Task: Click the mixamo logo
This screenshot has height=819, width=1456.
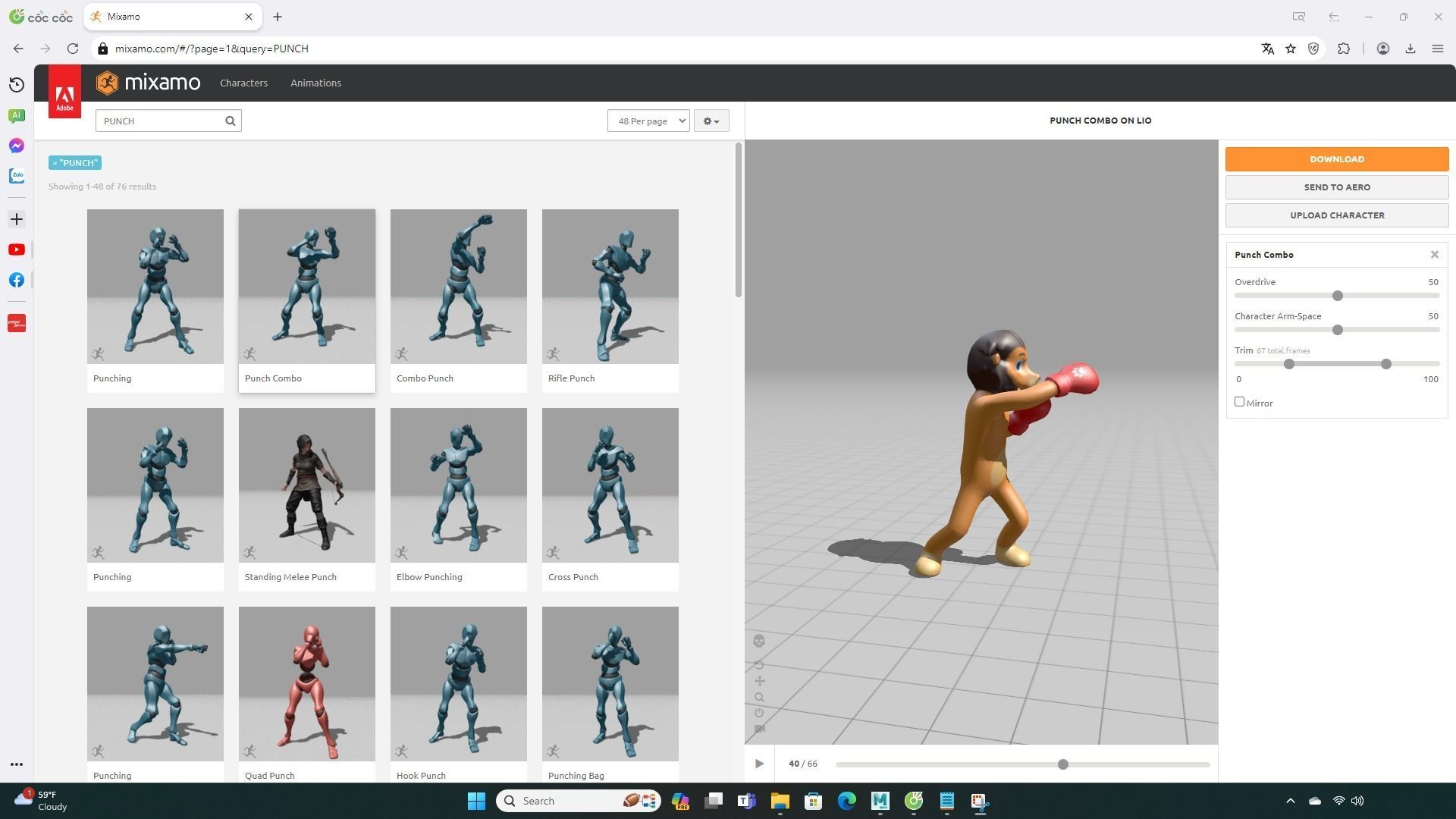Action: [x=149, y=83]
